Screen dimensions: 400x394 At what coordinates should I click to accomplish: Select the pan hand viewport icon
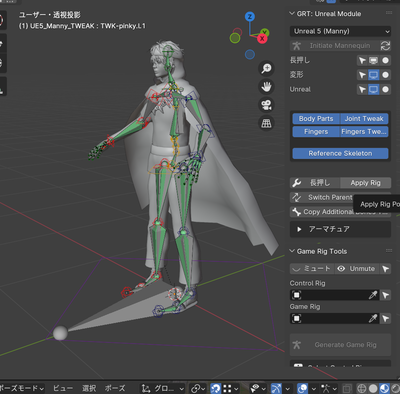point(266,87)
